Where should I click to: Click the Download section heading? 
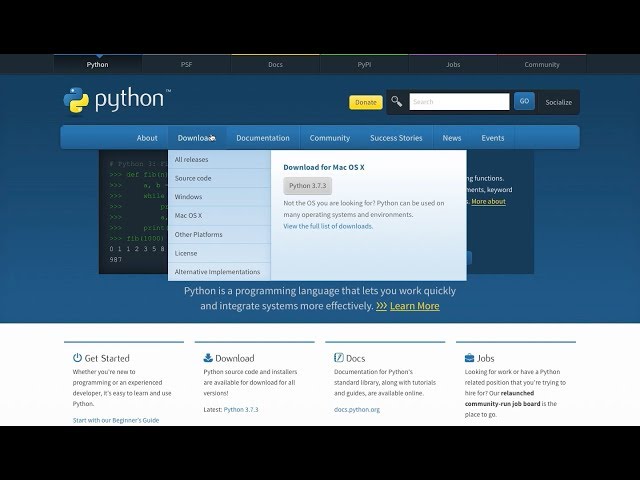[235, 358]
